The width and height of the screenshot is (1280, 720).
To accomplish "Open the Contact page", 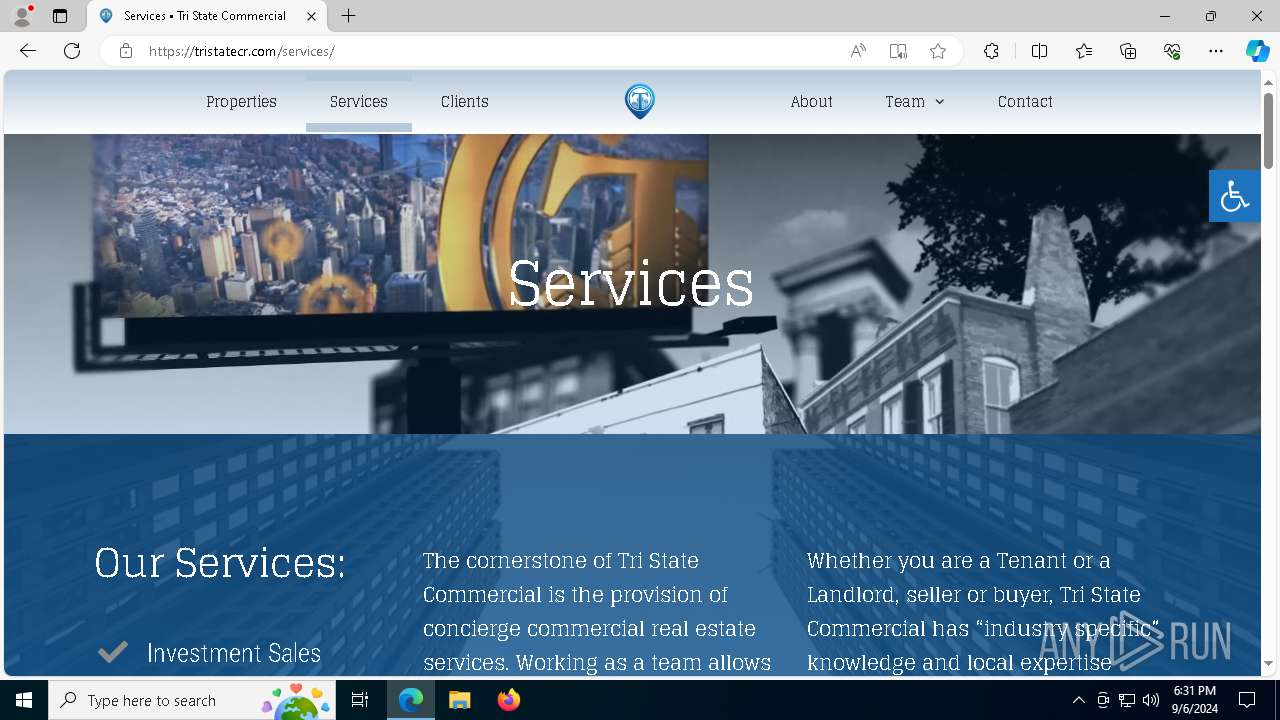I will point(1025,102).
